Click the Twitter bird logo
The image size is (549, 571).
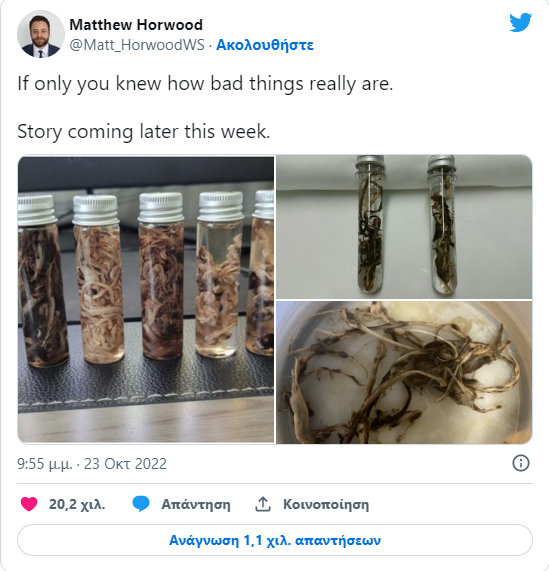click(x=521, y=23)
